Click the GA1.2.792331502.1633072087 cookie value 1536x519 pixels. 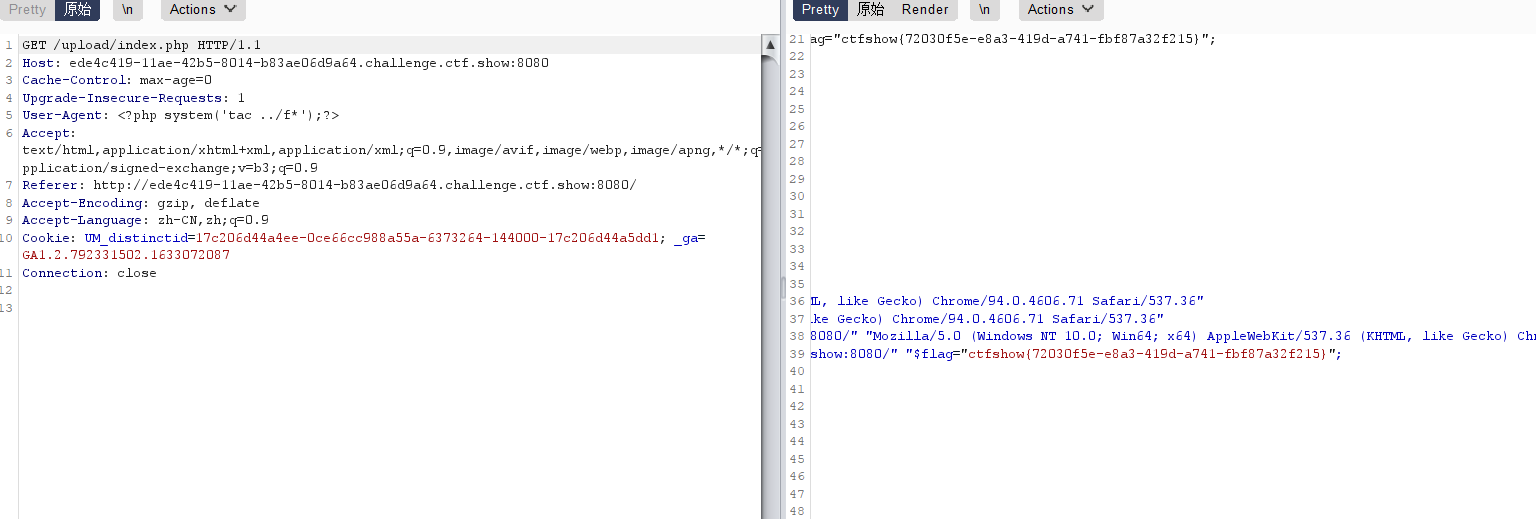pyautogui.click(x=126, y=255)
